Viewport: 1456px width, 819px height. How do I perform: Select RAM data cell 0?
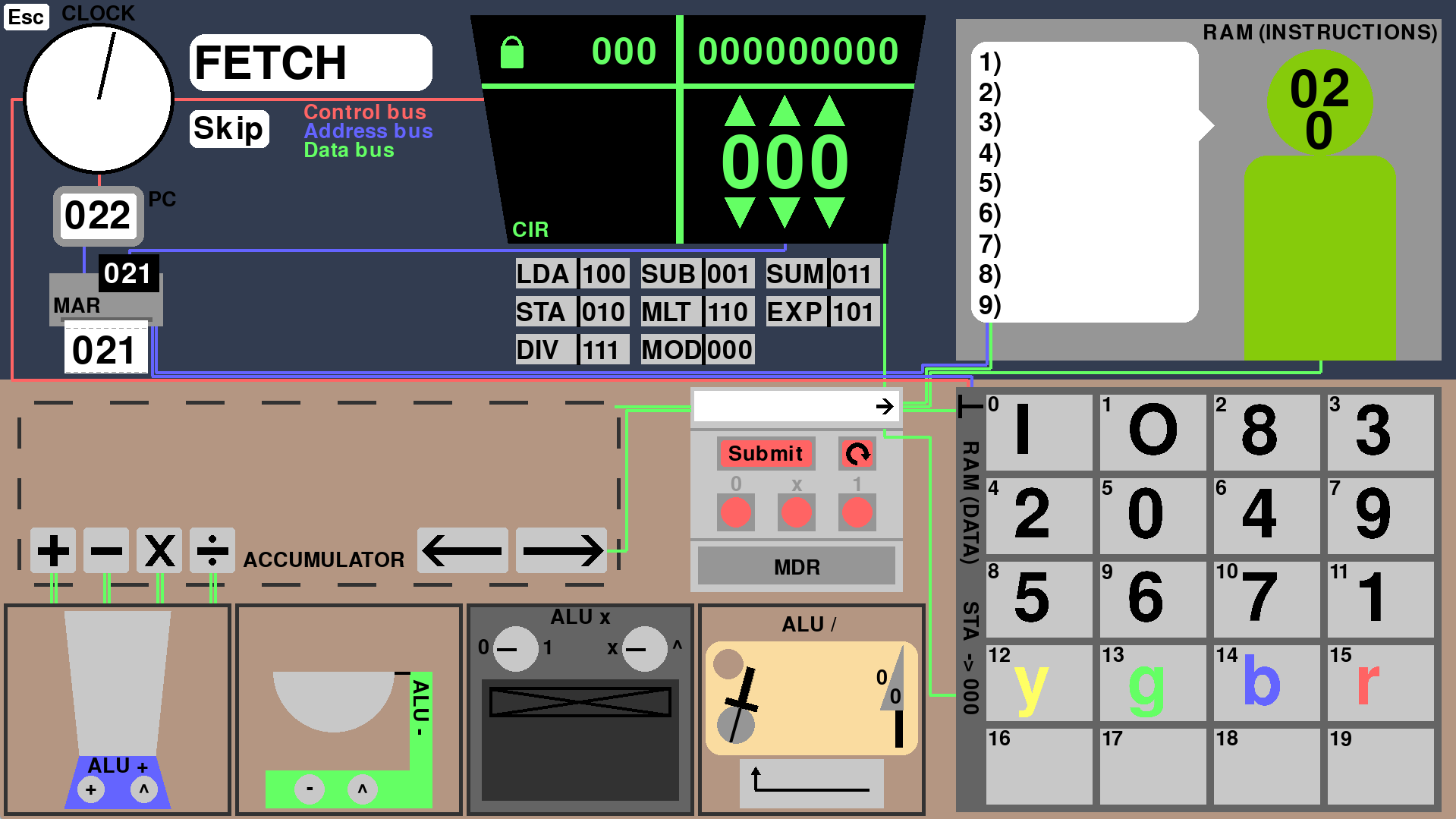[1039, 432]
